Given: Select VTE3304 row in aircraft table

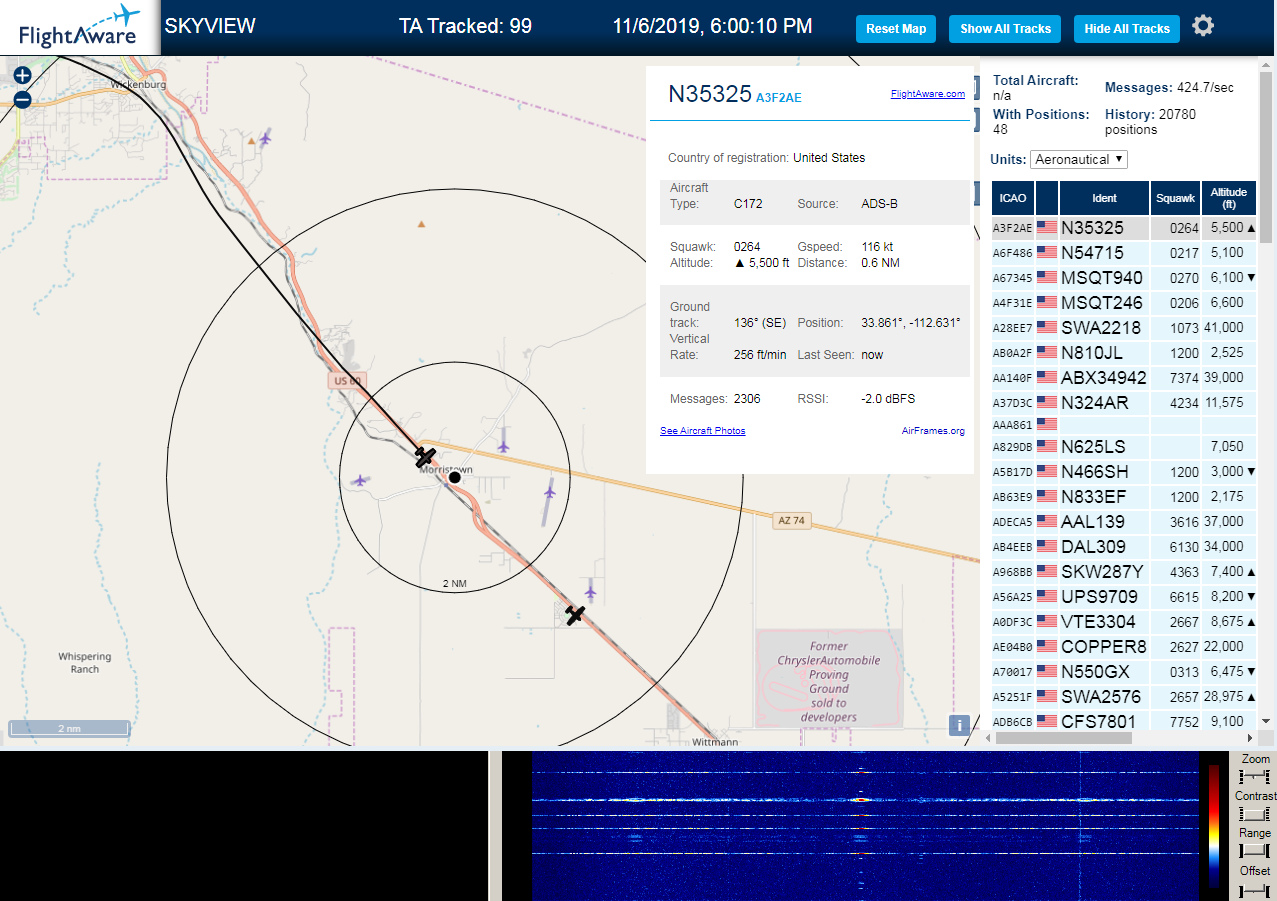Looking at the screenshot, I should coord(1124,621).
